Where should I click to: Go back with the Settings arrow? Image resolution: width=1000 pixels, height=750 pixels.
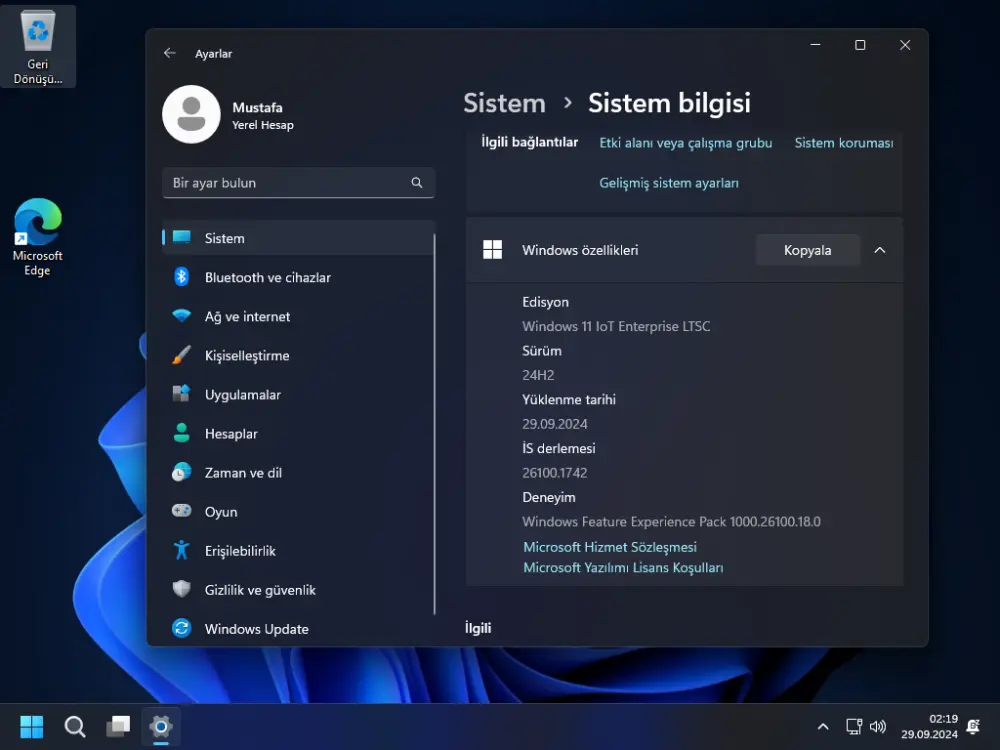point(169,53)
